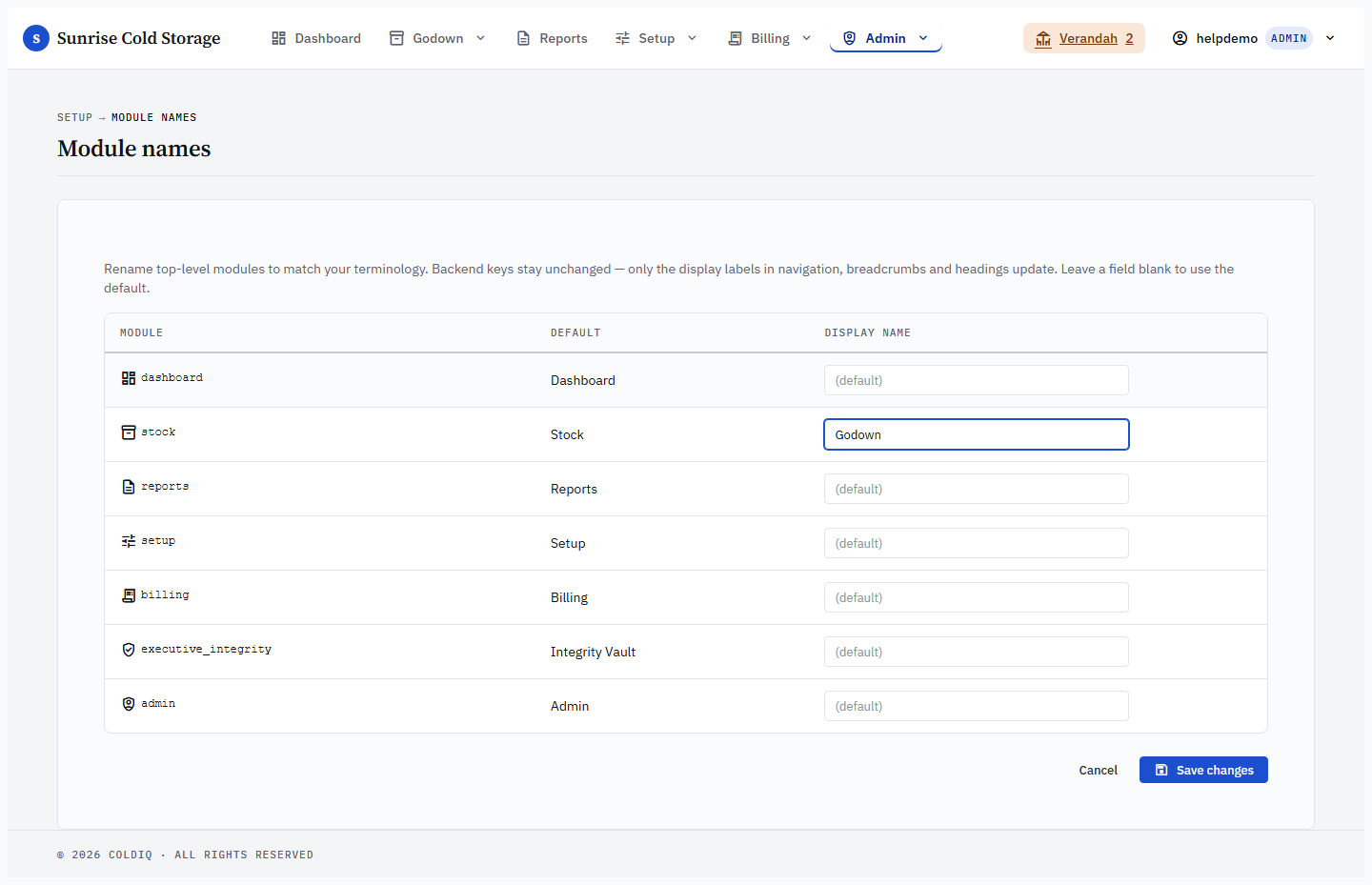Open the user account dropdown chevron
This screenshot has height=885, width=1372.
click(1330, 38)
